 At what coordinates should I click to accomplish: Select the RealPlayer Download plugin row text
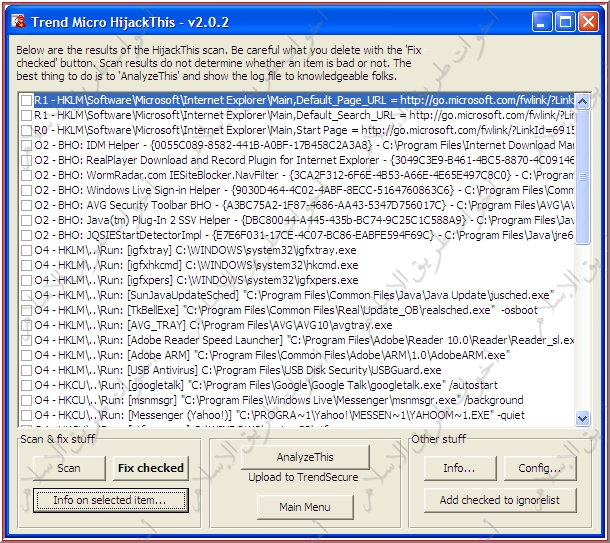point(303,160)
